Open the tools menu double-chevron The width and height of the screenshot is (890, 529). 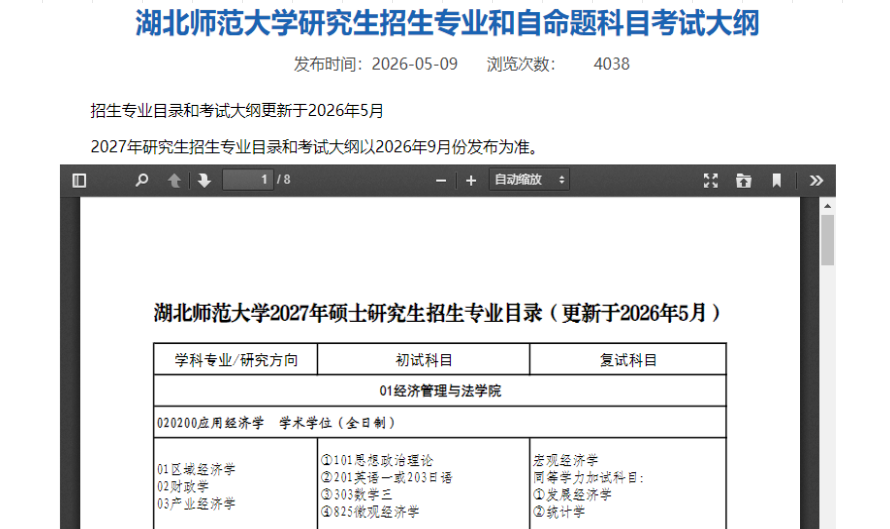(816, 180)
